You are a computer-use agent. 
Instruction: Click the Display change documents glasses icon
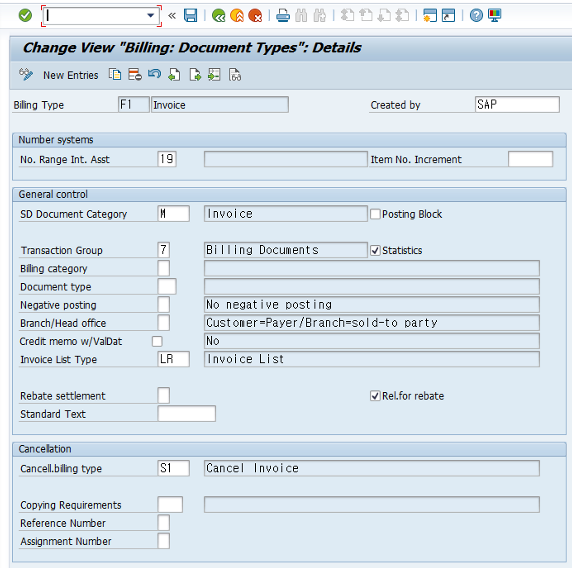[x=235, y=75]
